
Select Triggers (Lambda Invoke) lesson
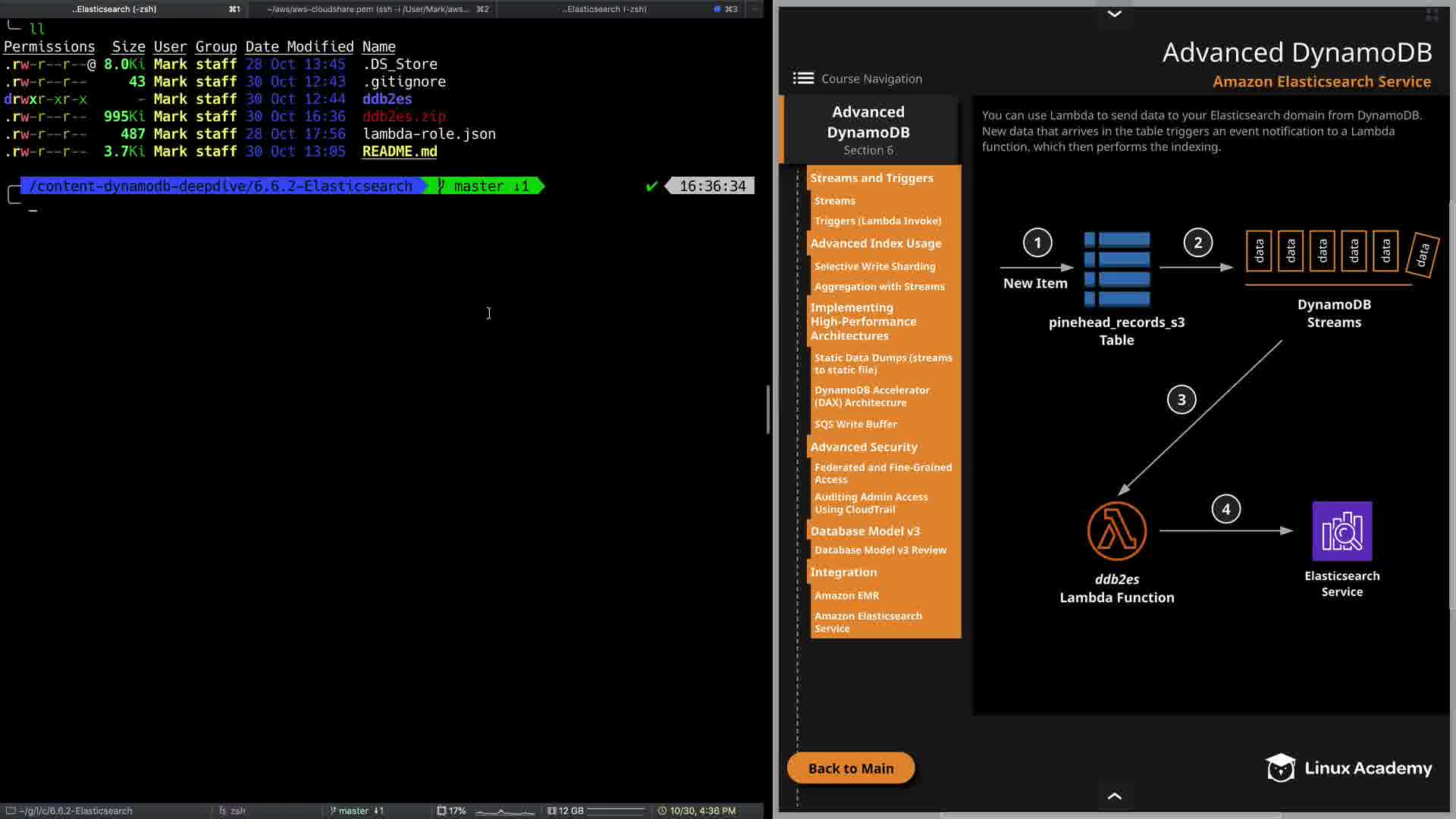[x=877, y=221]
